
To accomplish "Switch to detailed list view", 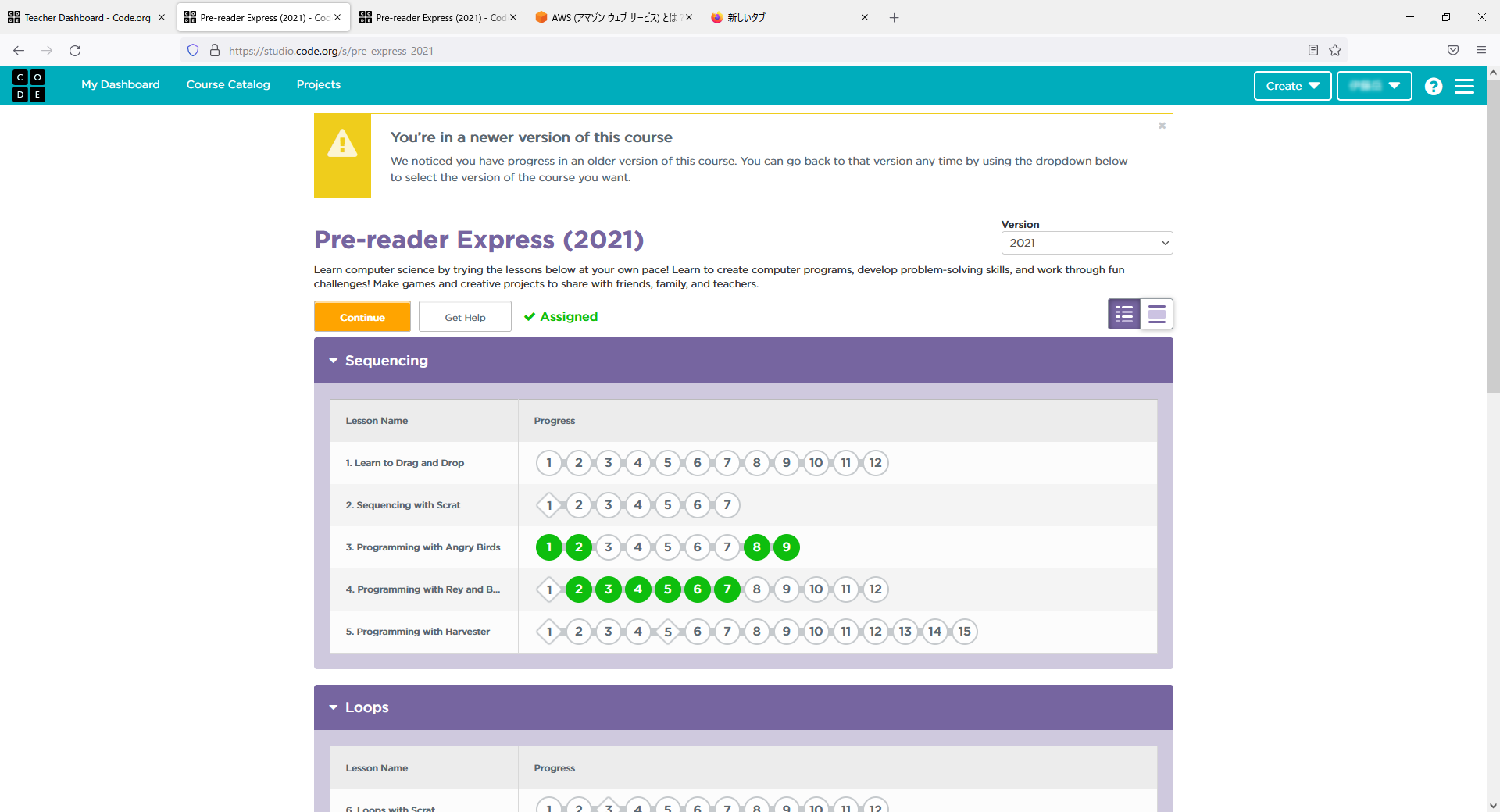I will 1156,315.
